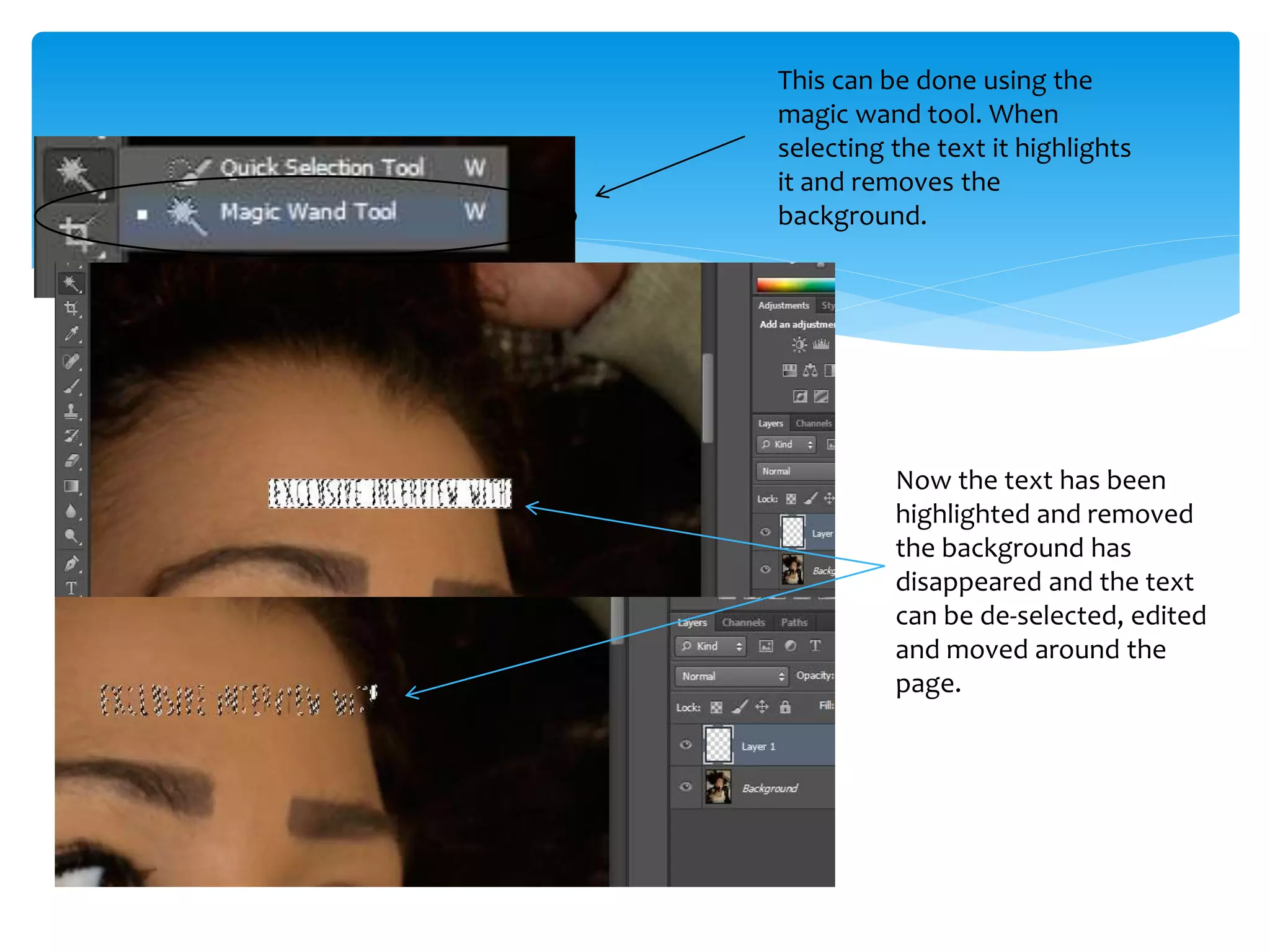Select the Clone Stamp tool
This screenshot has height=952, width=1270.
coord(71,411)
